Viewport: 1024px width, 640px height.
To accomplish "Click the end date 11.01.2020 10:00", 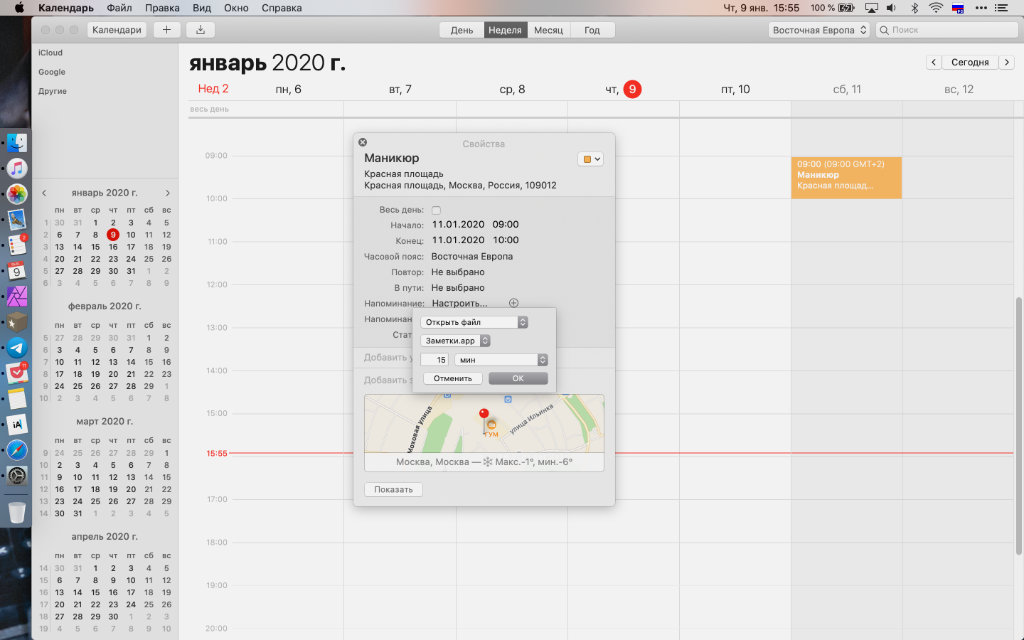I will [475, 240].
